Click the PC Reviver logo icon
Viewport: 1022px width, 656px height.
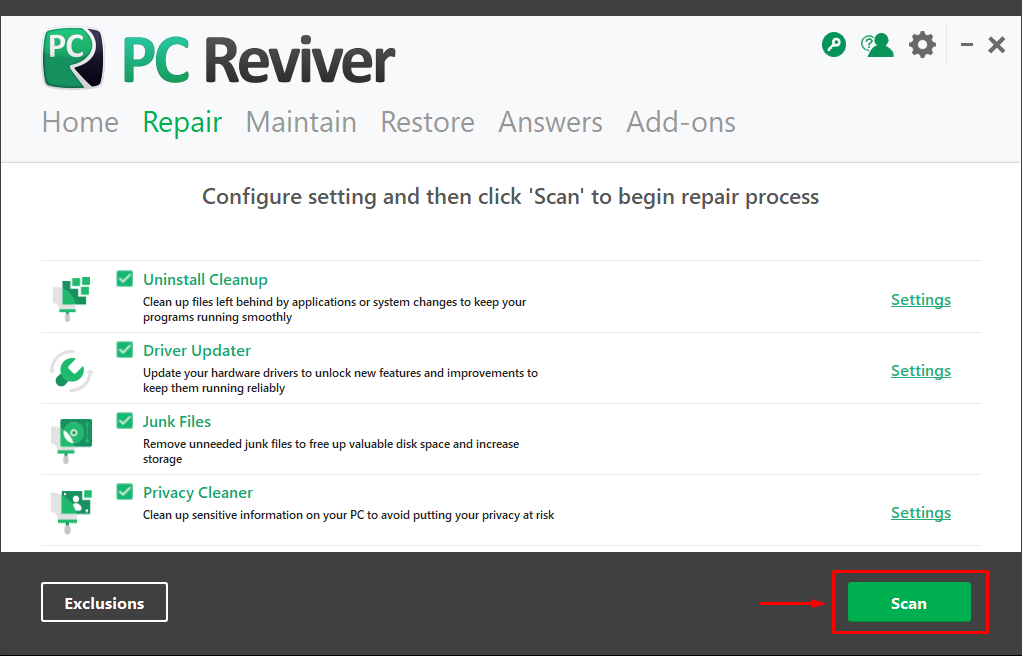(x=73, y=58)
